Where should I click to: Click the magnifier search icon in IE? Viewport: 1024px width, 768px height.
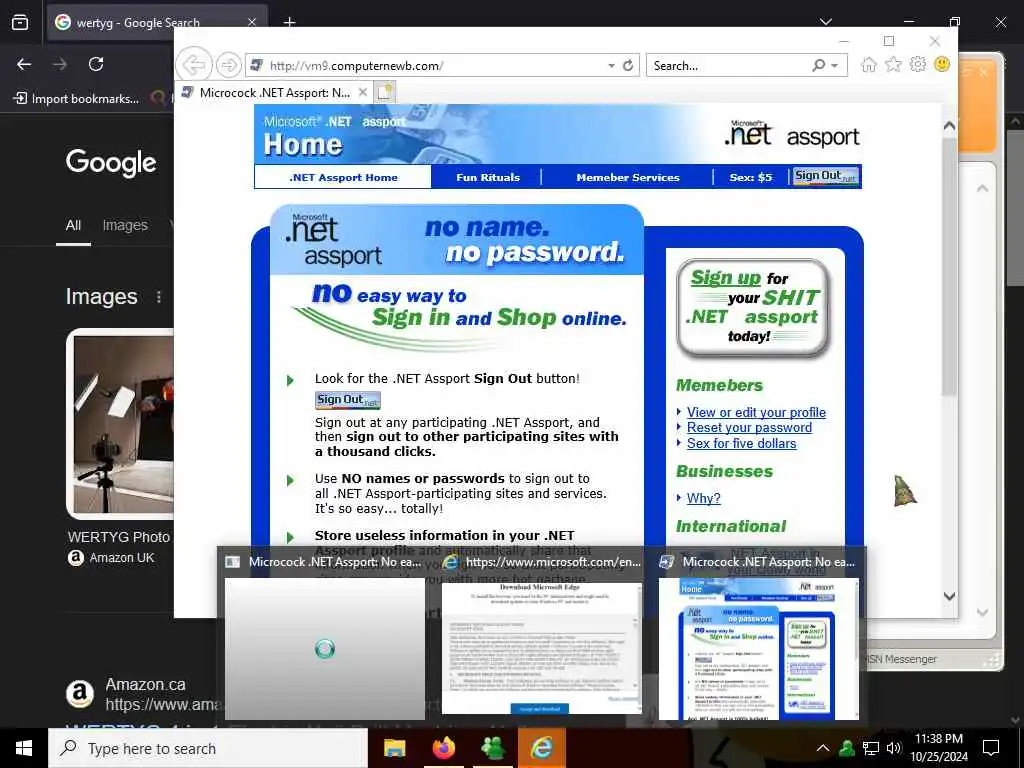[818, 65]
